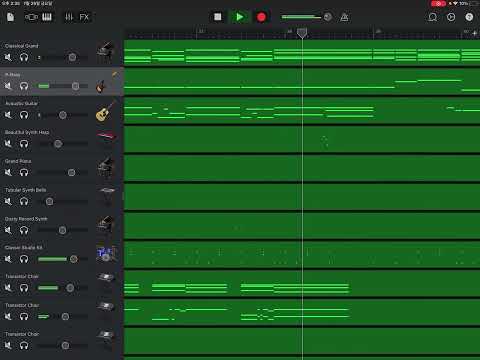Mute the Classic Studio Kit track

pyautogui.click(x=8, y=259)
